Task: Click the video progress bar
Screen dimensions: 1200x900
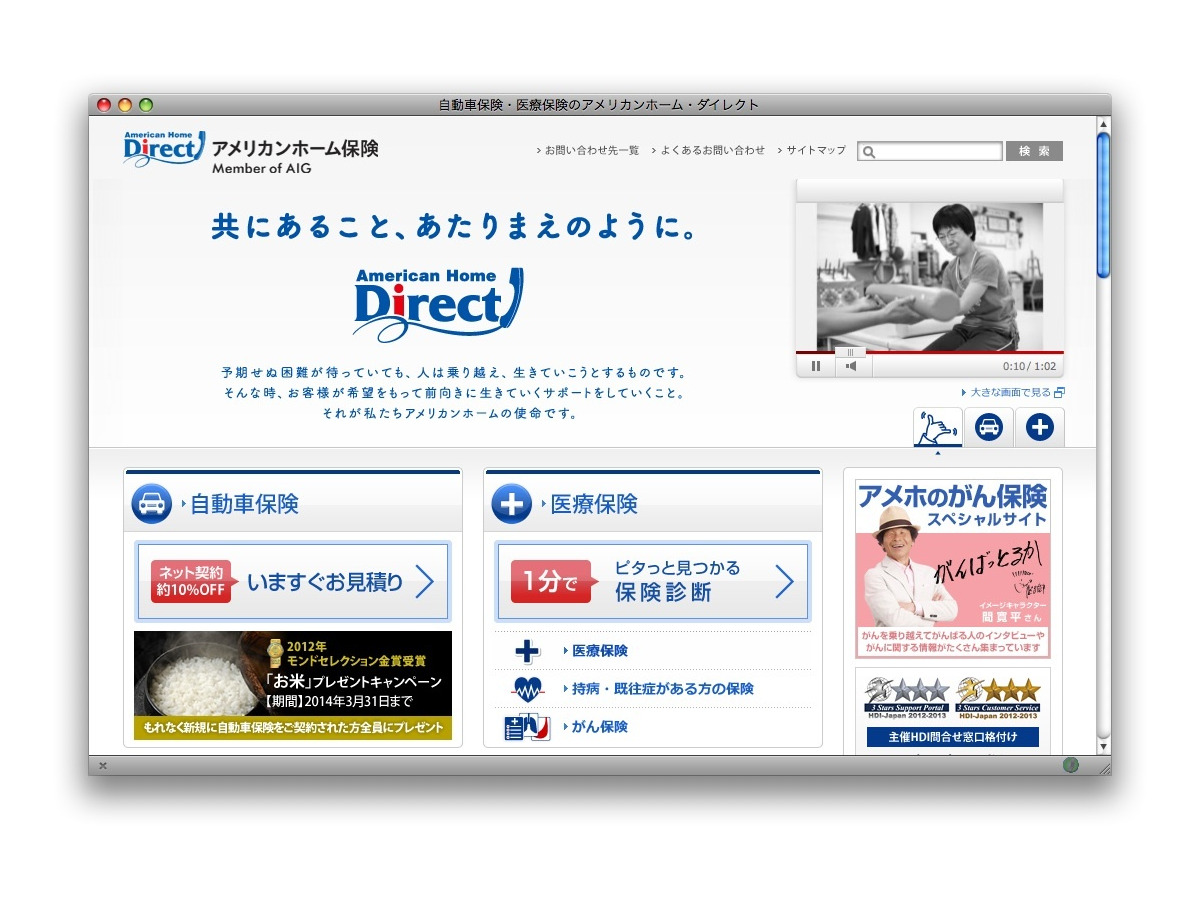Action: coord(930,352)
